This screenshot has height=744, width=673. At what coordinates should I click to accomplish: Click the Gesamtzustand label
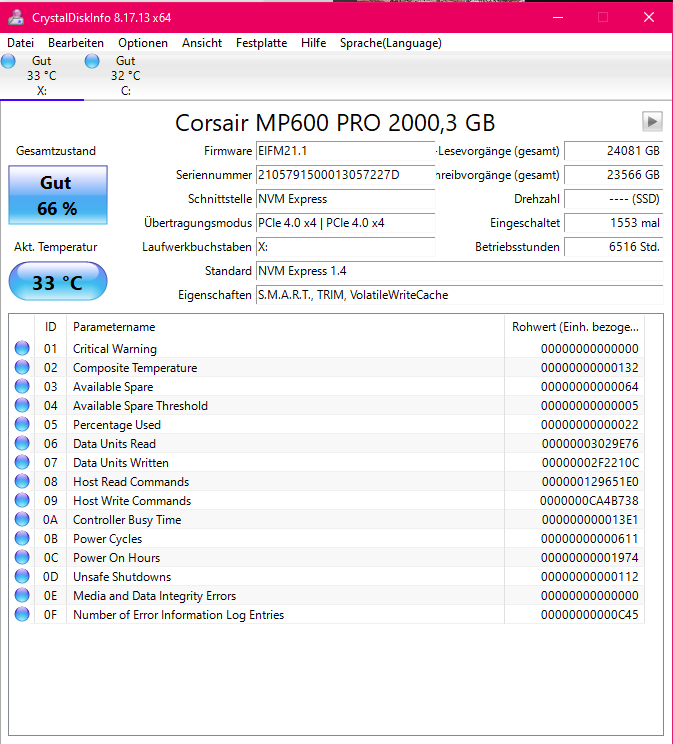pyautogui.click(x=56, y=151)
